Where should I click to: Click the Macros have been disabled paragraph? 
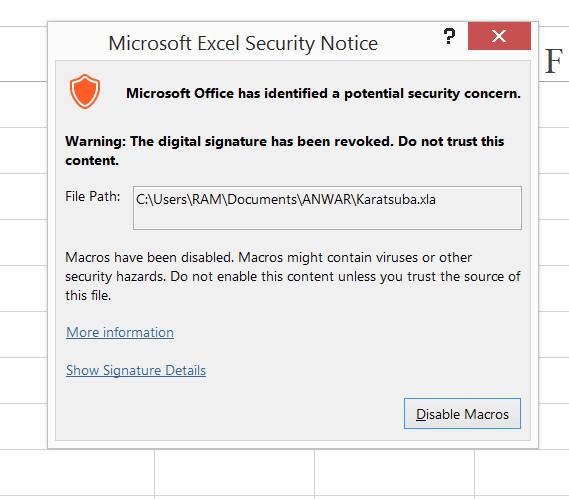[x=293, y=276]
